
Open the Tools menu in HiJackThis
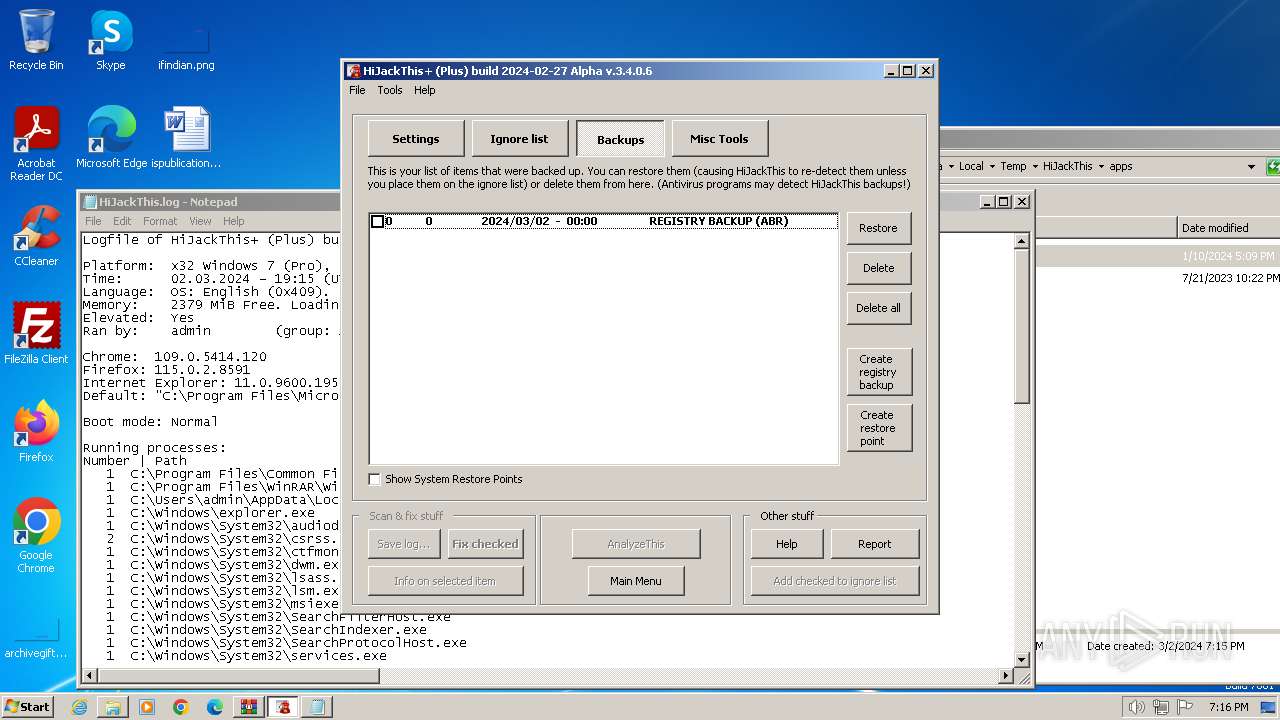(390, 90)
